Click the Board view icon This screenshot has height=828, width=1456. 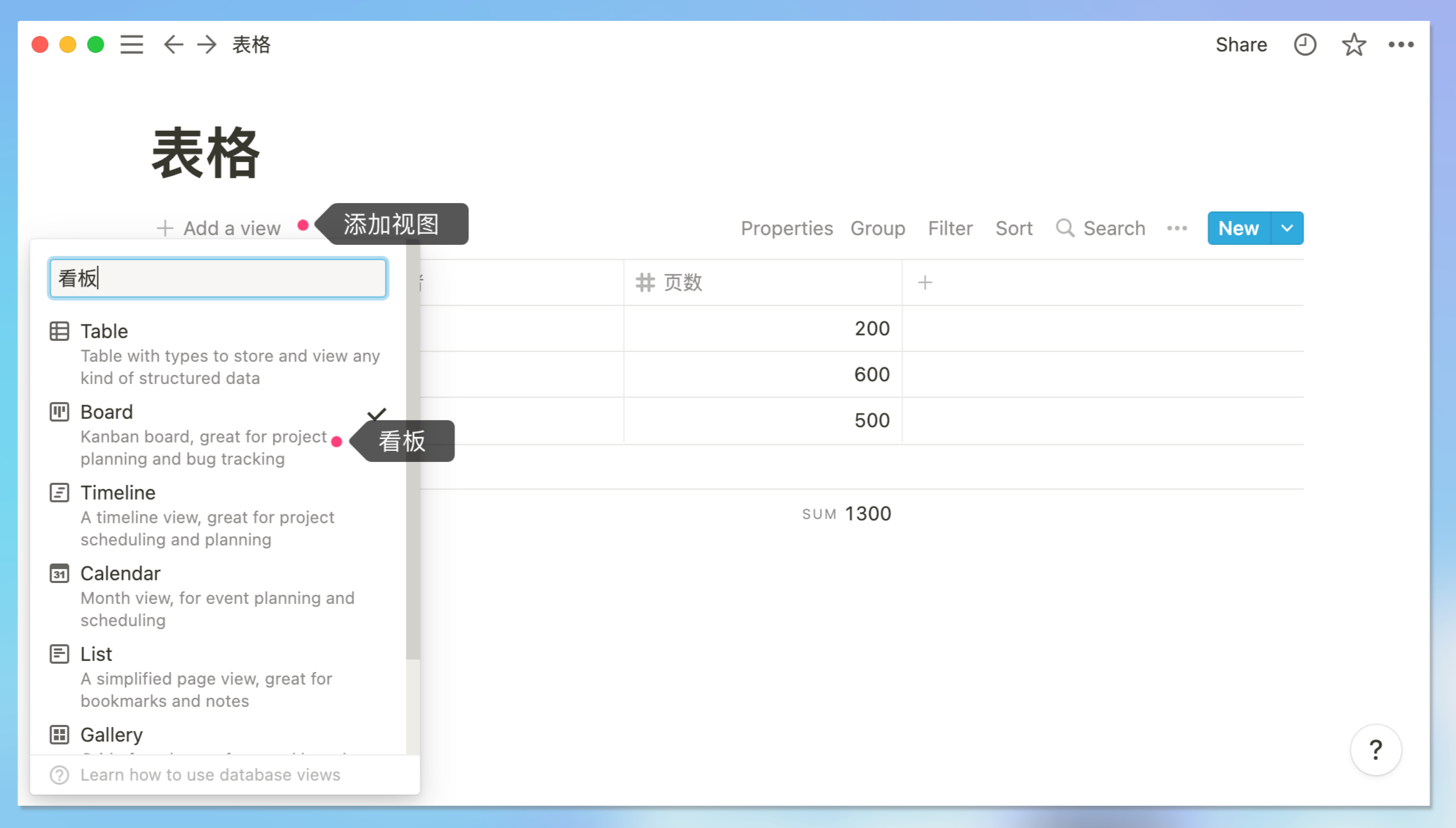tap(59, 412)
